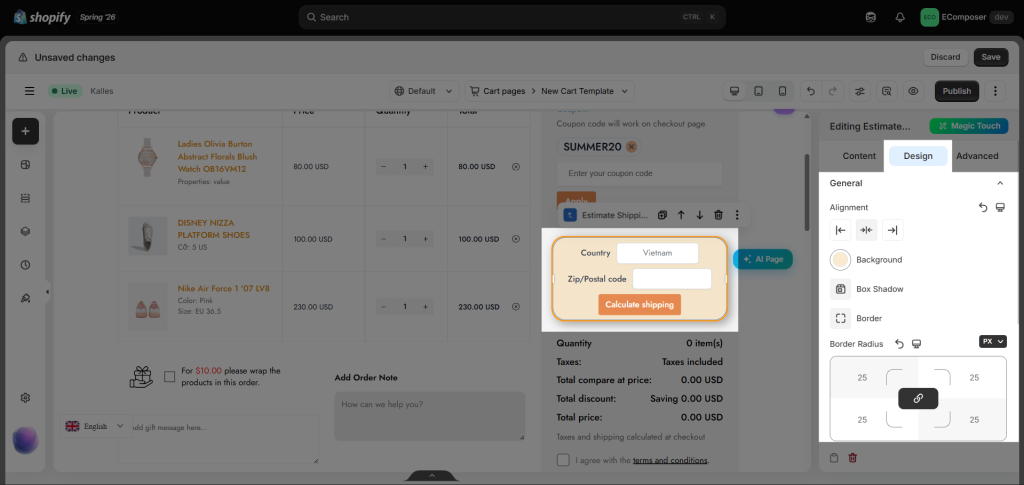This screenshot has width=1024, height=485.
Task: Open the Box Shadow settings icon
Action: 840,289
